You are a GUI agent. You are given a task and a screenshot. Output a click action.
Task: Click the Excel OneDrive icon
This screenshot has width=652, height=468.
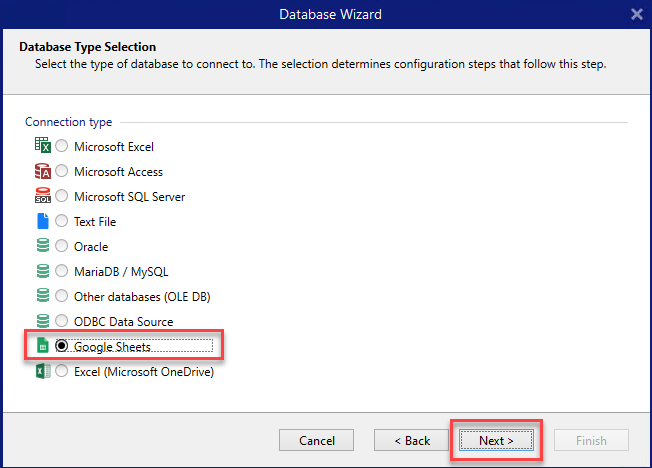click(42, 371)
